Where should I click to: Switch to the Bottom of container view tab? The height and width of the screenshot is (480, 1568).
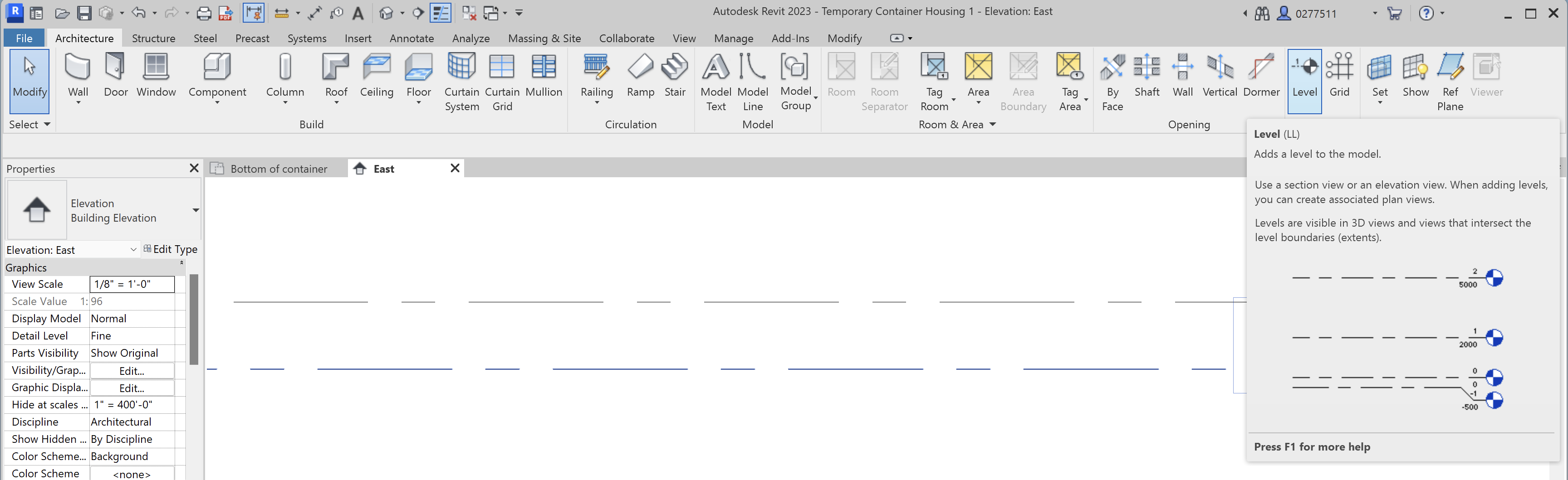(279, 169)
